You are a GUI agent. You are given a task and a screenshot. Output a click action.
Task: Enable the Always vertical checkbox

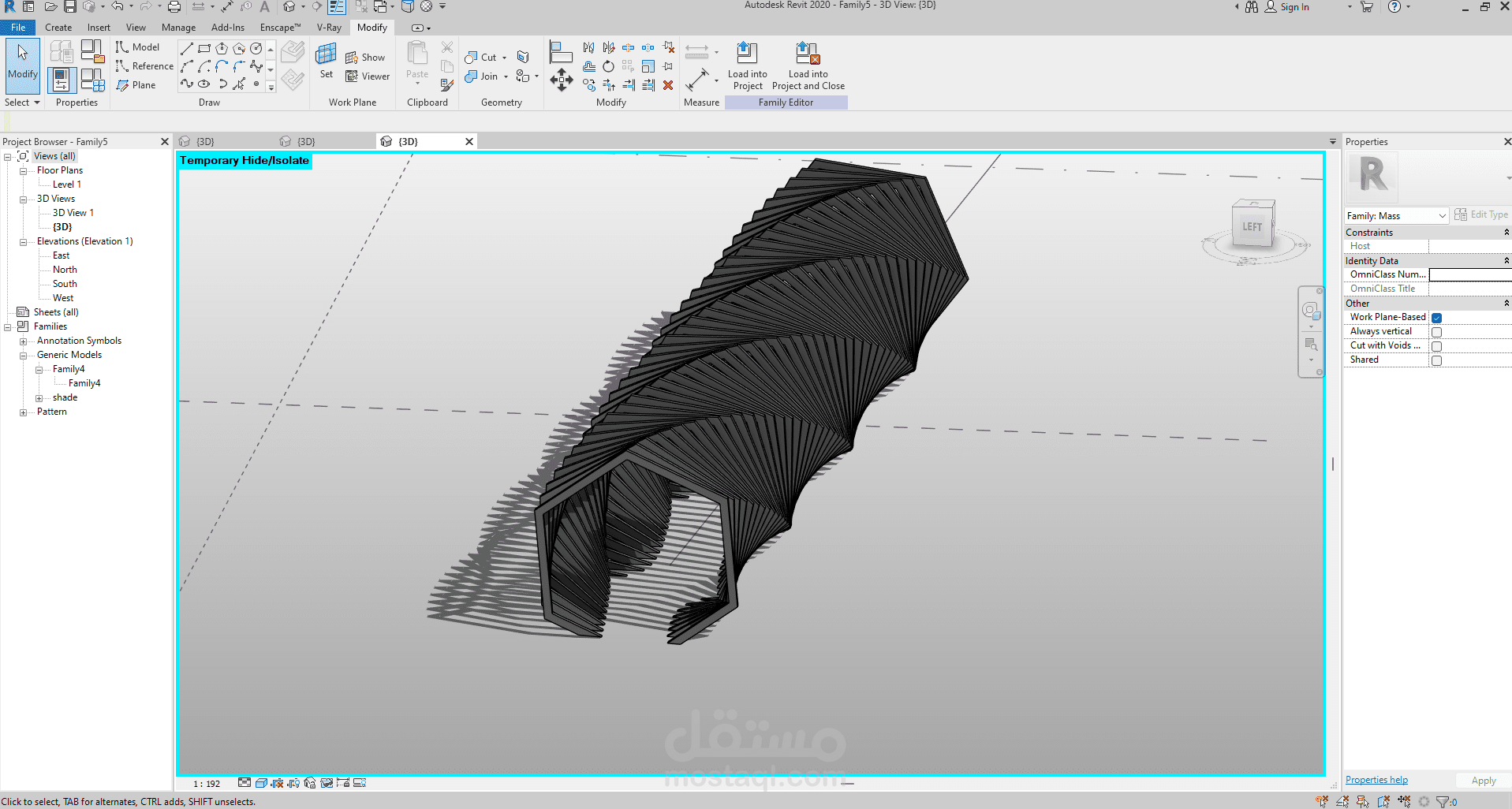click(1436, 332)
